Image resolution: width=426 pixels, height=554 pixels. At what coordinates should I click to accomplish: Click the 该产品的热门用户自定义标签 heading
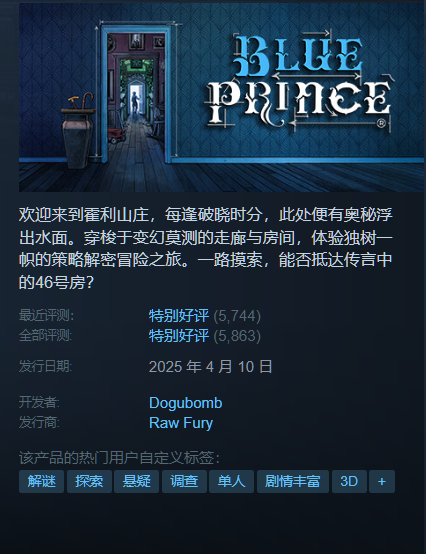(x=119, y=458)
